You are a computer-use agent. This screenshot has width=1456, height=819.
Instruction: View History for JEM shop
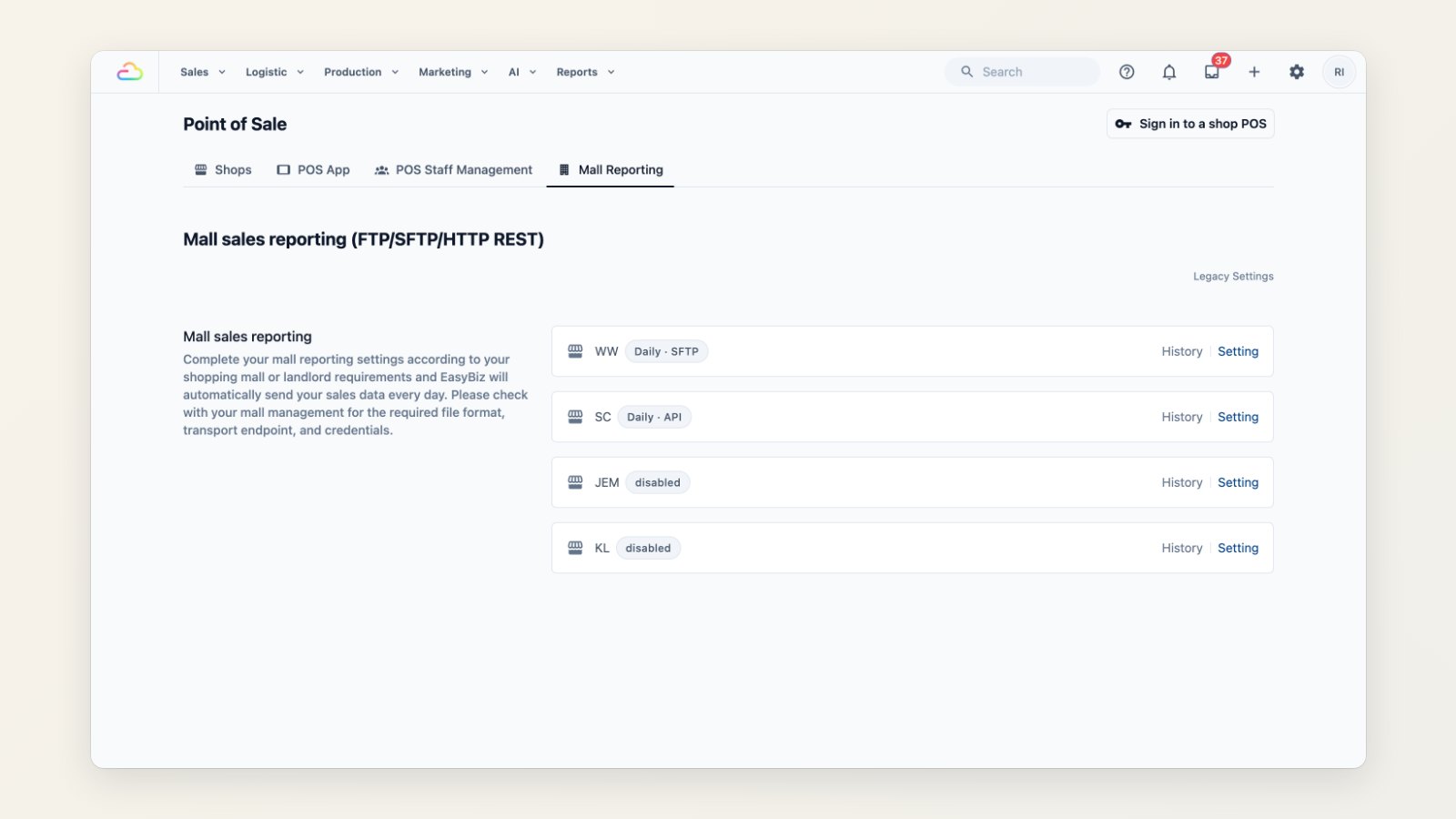1181,482
